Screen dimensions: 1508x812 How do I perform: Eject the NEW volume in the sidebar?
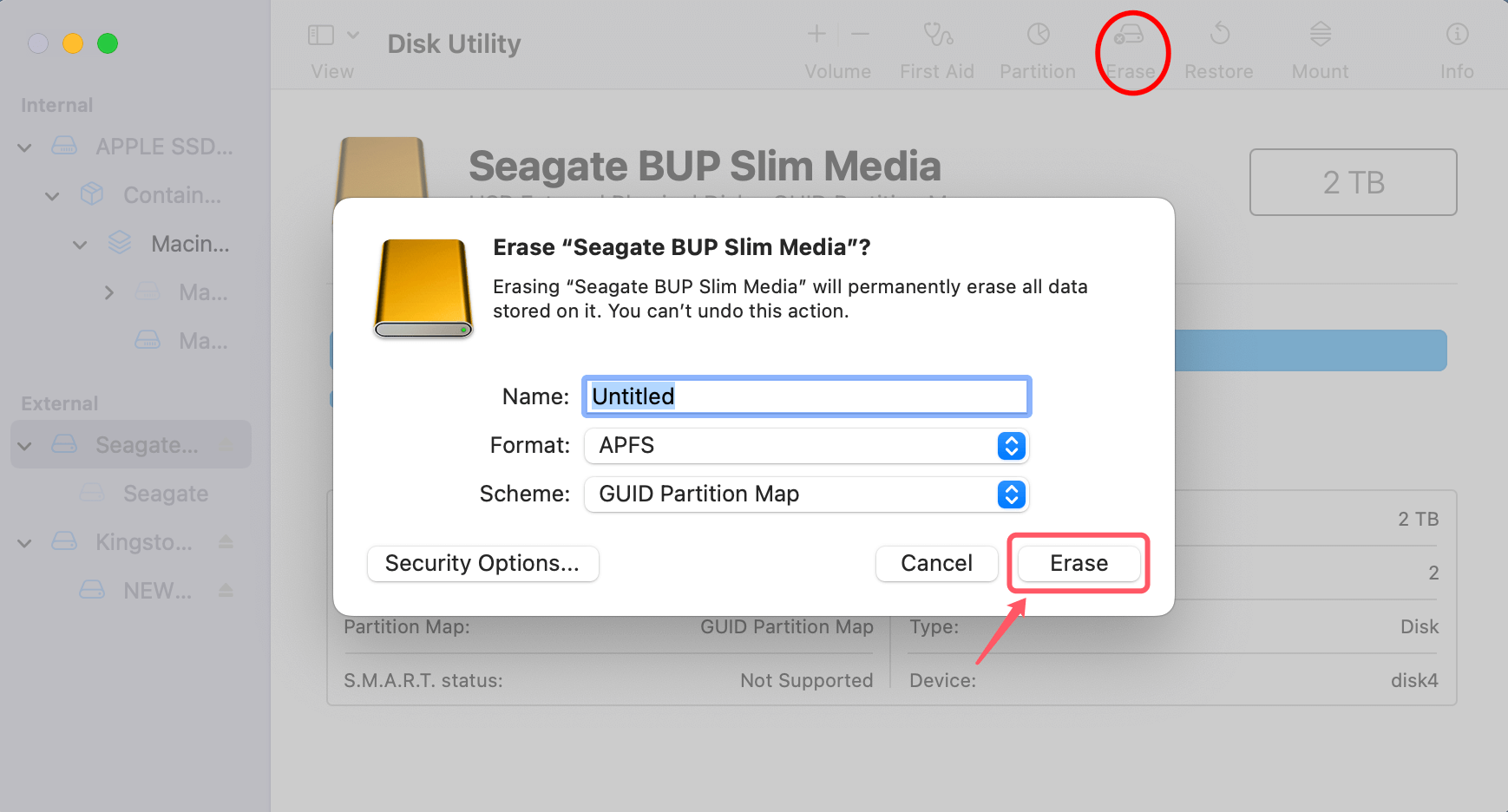(x=226, y=590)
